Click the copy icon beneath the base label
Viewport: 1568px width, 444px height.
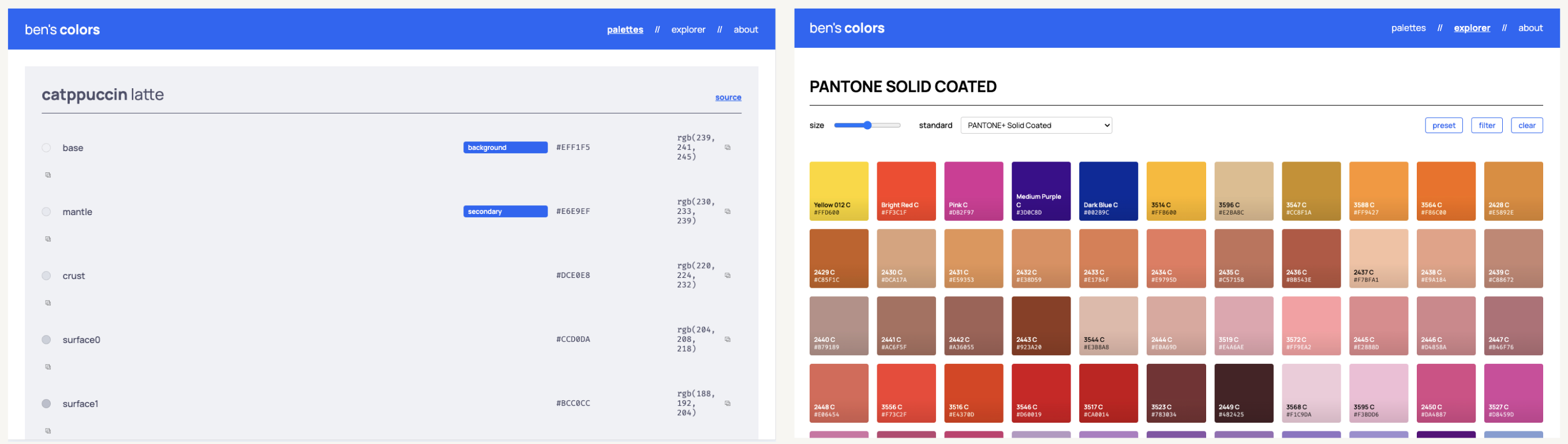[48, 175]
